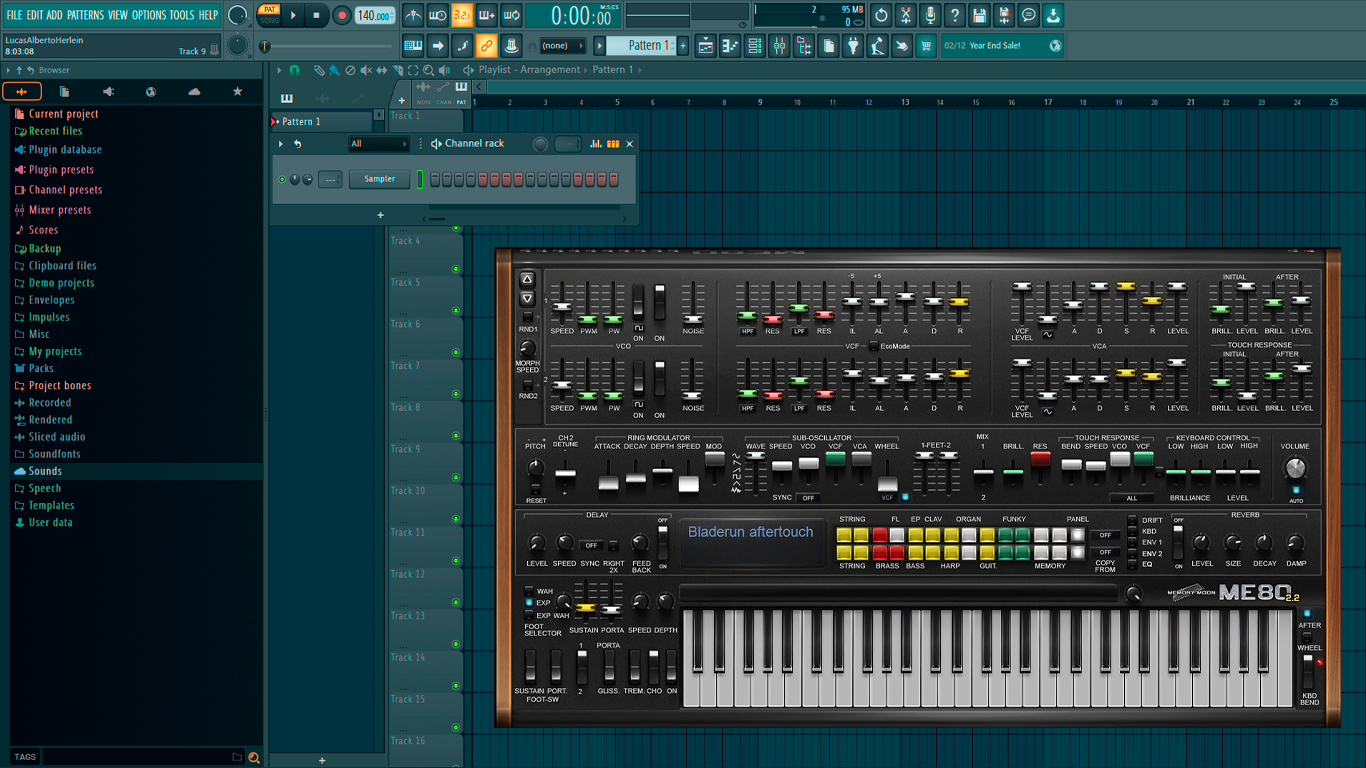The image size is (1366, 768).
Task: Click ME80 RND1 randomize button
Action: [527, 318]
